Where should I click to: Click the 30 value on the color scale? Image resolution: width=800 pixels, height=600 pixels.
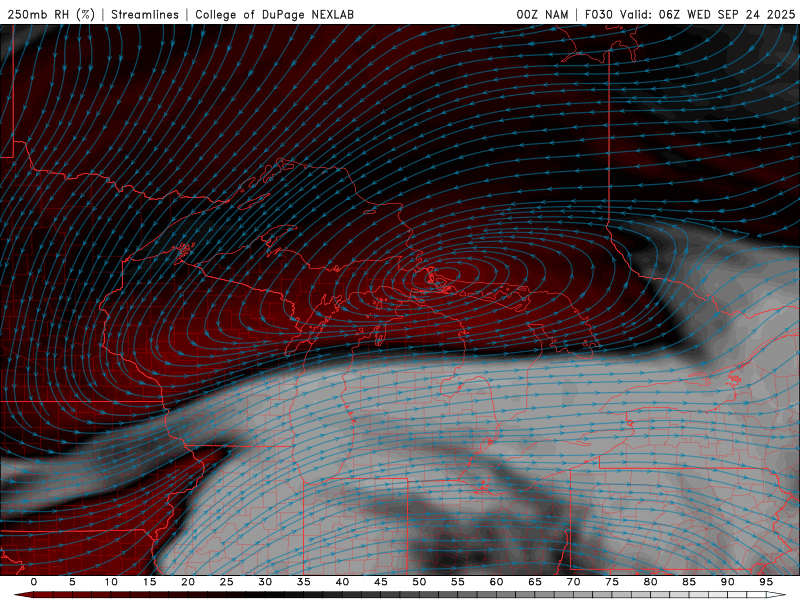(x=265, y=582)
